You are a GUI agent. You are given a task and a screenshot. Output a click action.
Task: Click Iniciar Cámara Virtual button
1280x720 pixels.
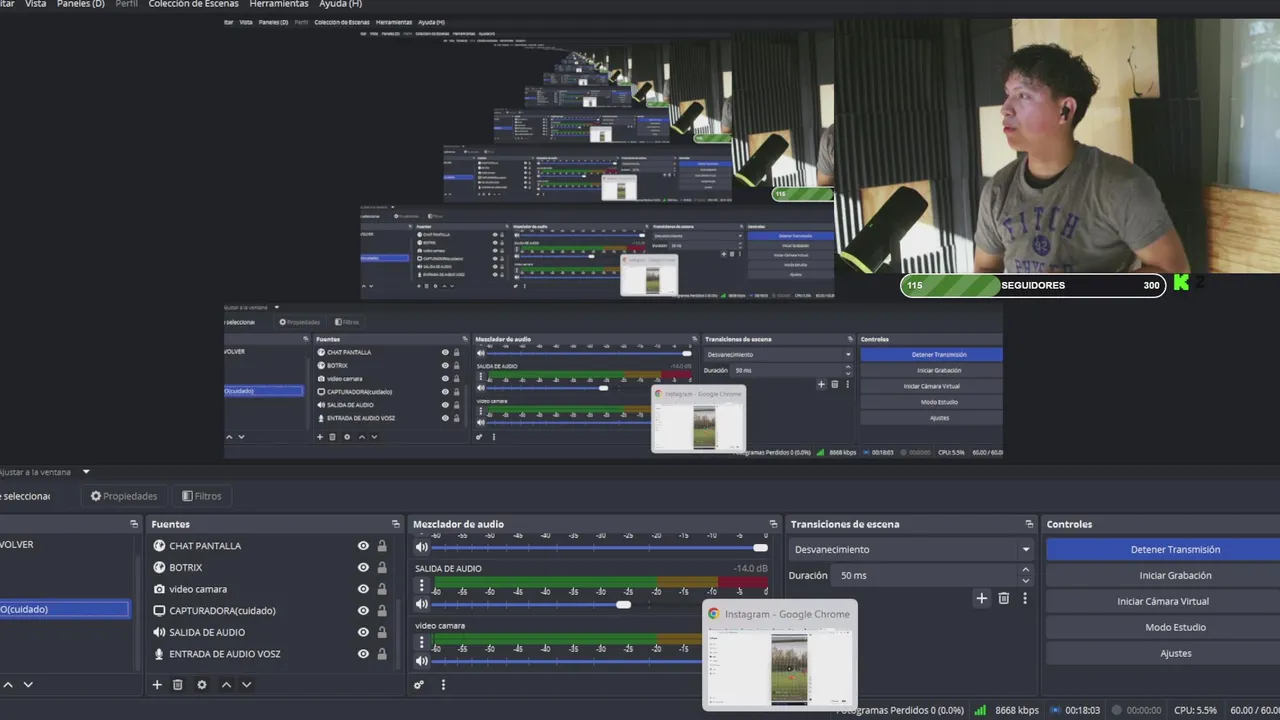click(x=1163, y=601)
